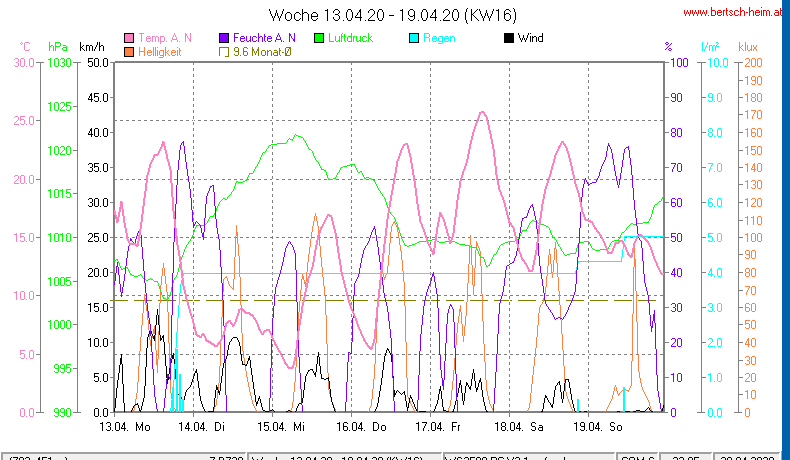Image resolution: width=790 pixels, height=460 pixels.
Task: Click the chart title Woche 13.04.20 - 19.04.20
Action: [x=393, y=15]
